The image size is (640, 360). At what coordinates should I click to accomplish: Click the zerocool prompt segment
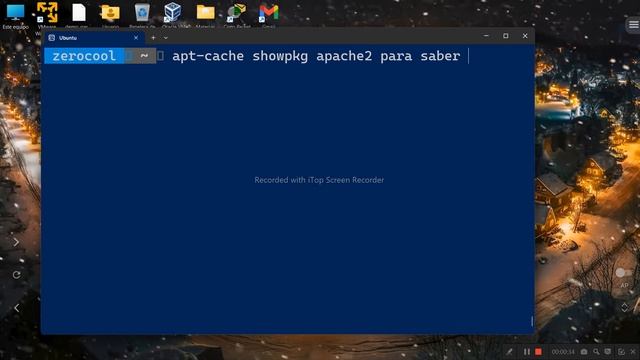point(84,56)
